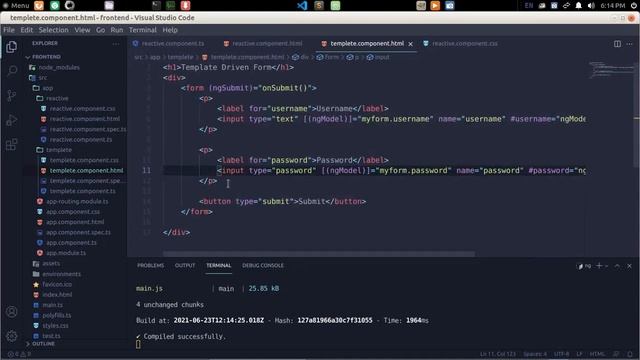Viewport: 640px width, 360px height.
Task: Open the editor More Actions ellipsis
Action: point(629,44)
